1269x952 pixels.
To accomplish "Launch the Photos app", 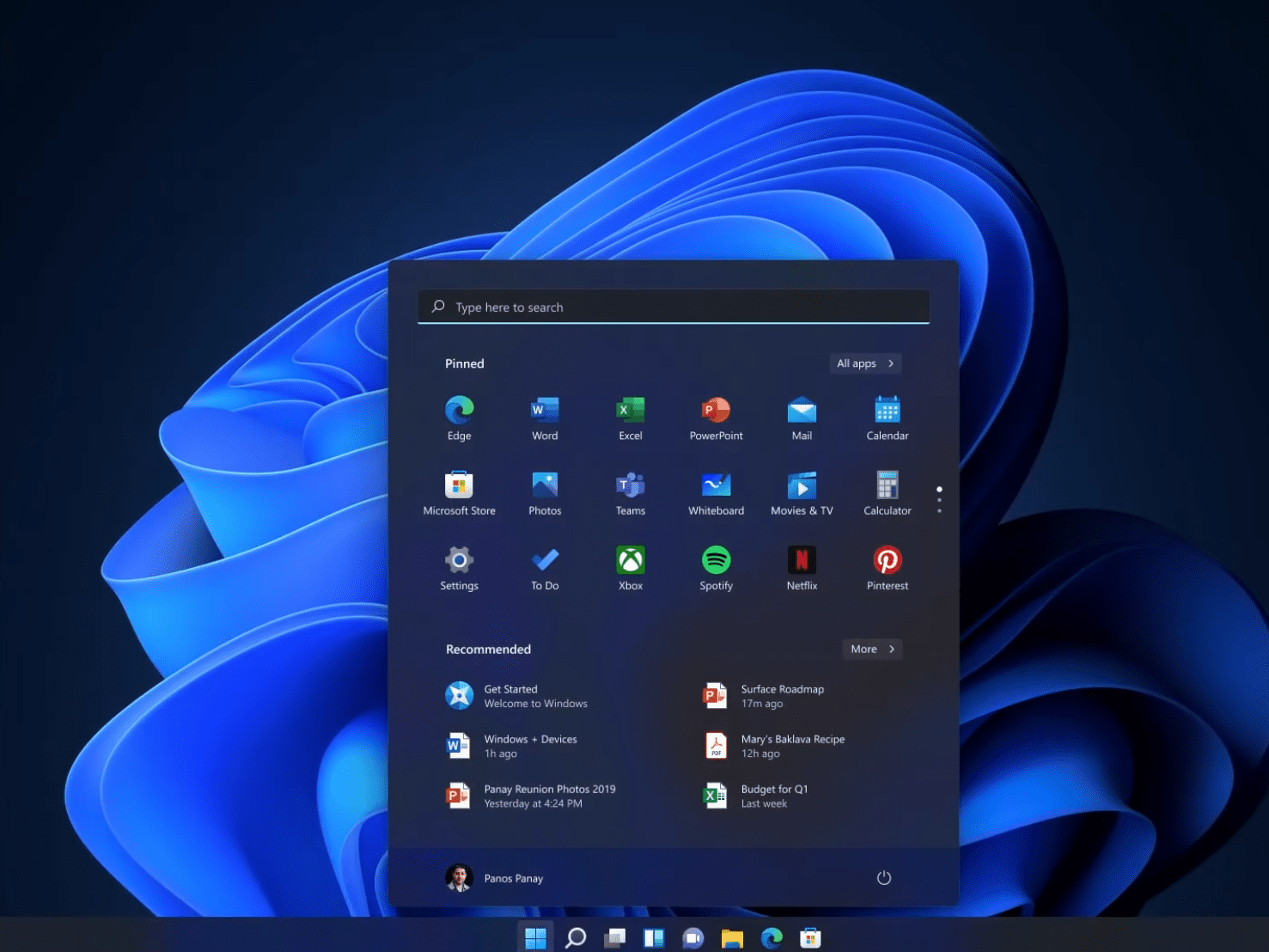I will click(x=545, y=492).
